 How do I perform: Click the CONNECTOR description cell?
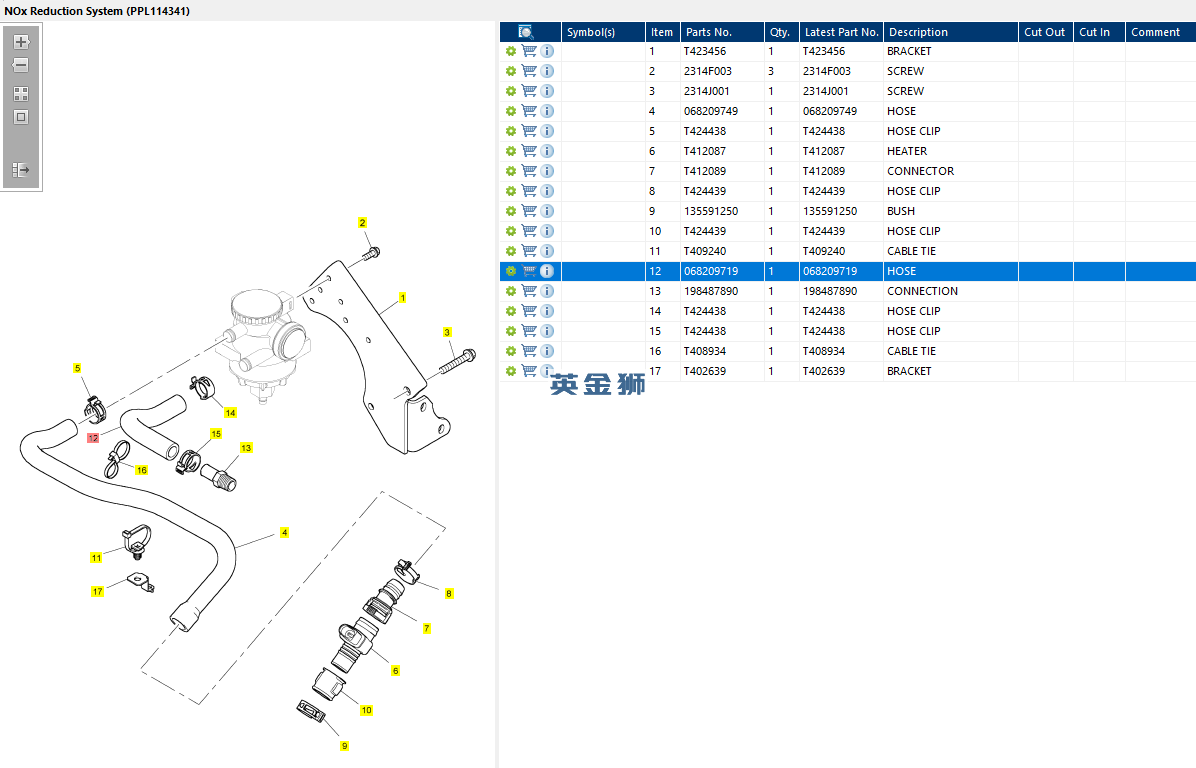[x=921, y=171]
